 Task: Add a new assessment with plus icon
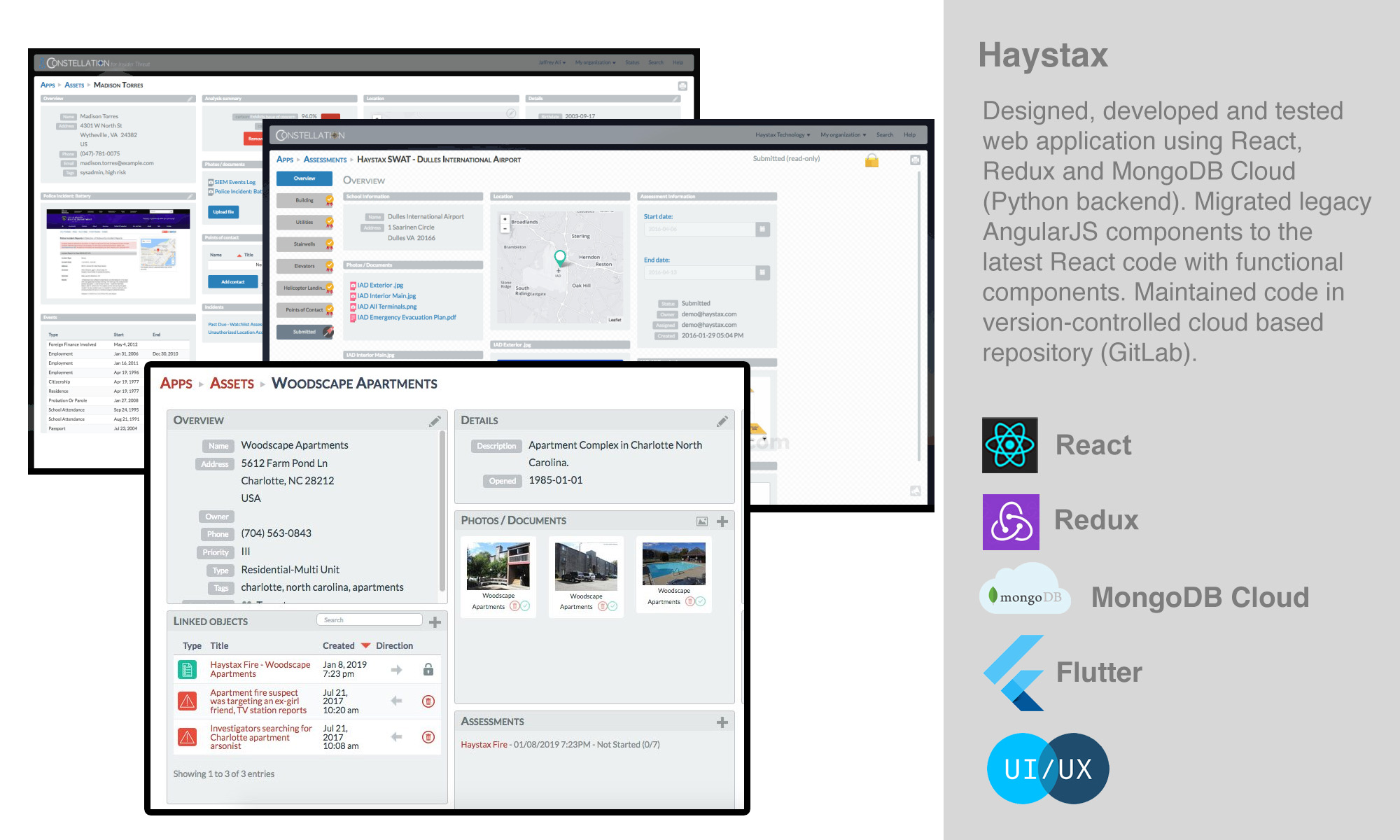pyautogui.click(x=722, y=722)
